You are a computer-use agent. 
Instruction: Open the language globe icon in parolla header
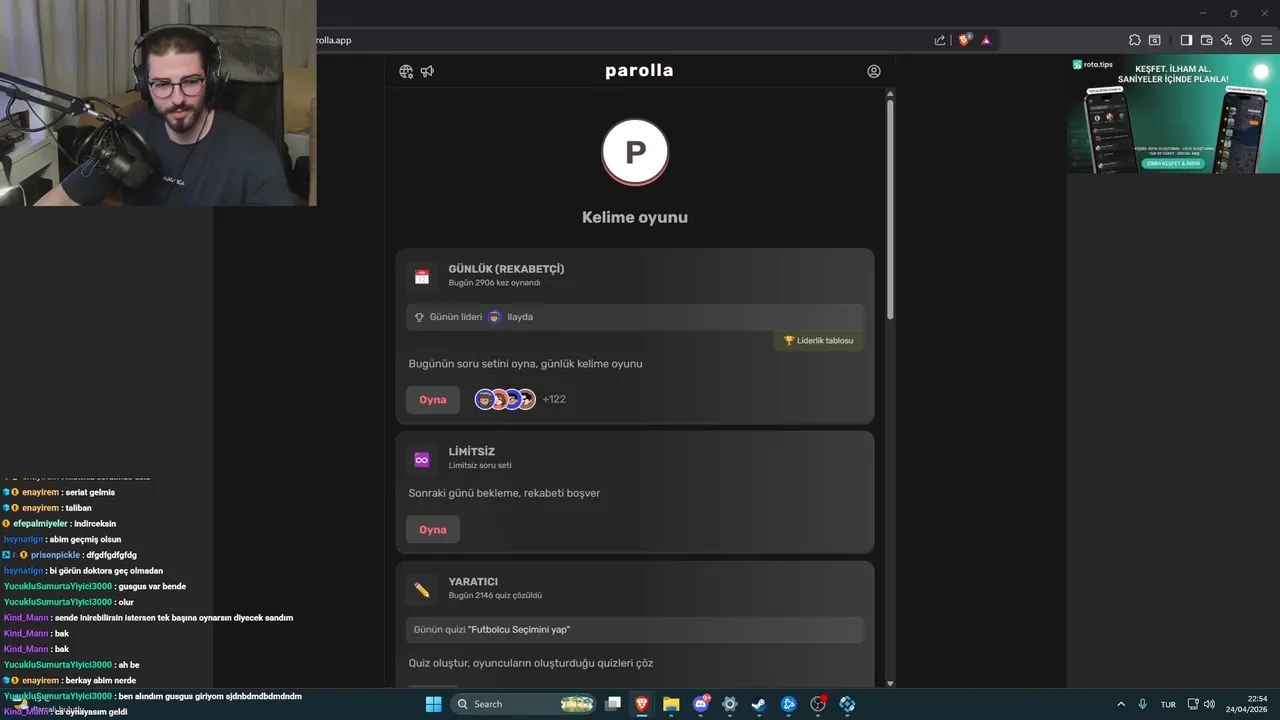(406, 71)
